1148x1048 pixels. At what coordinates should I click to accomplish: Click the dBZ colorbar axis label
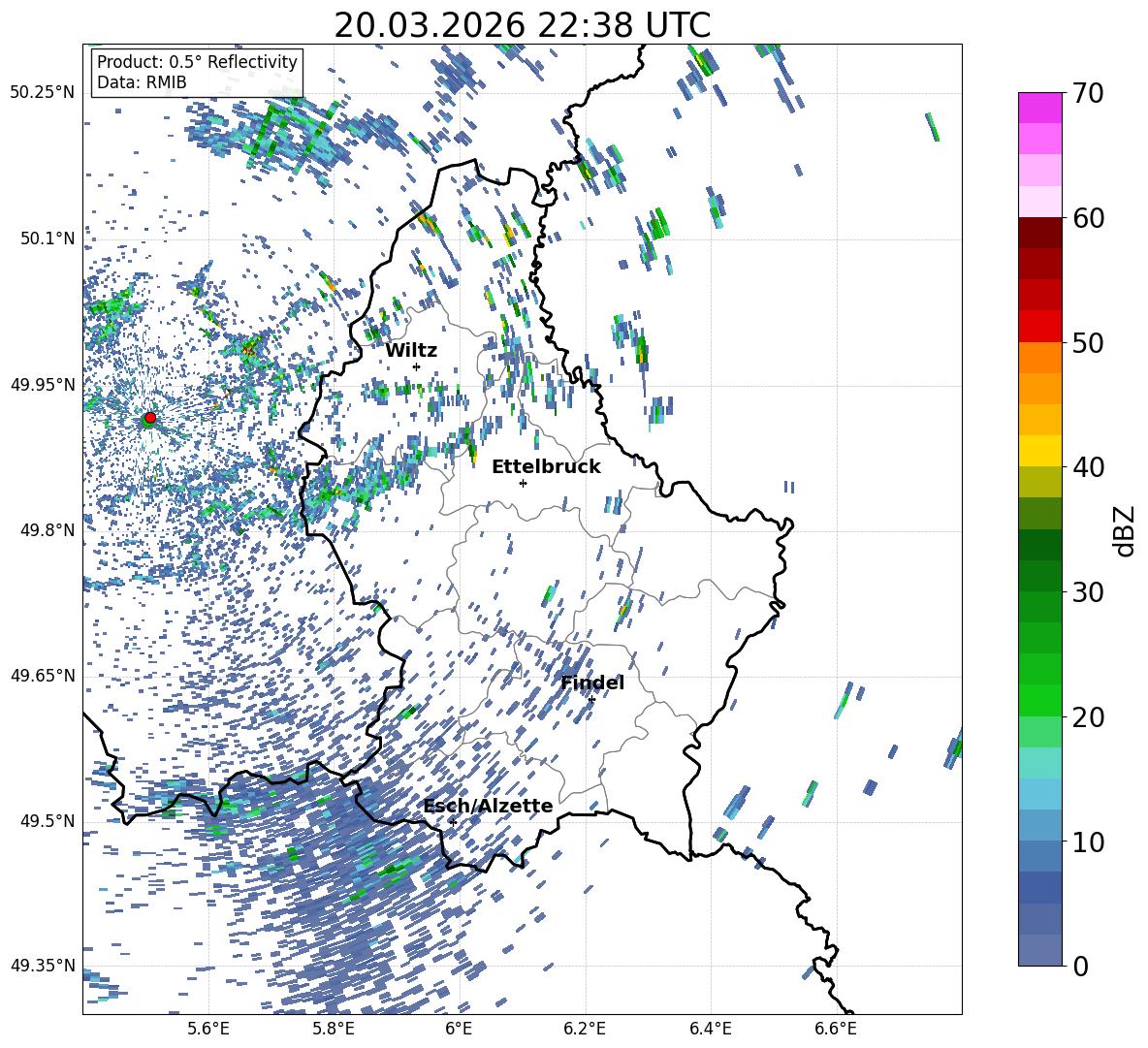(x=1124, y=530)
